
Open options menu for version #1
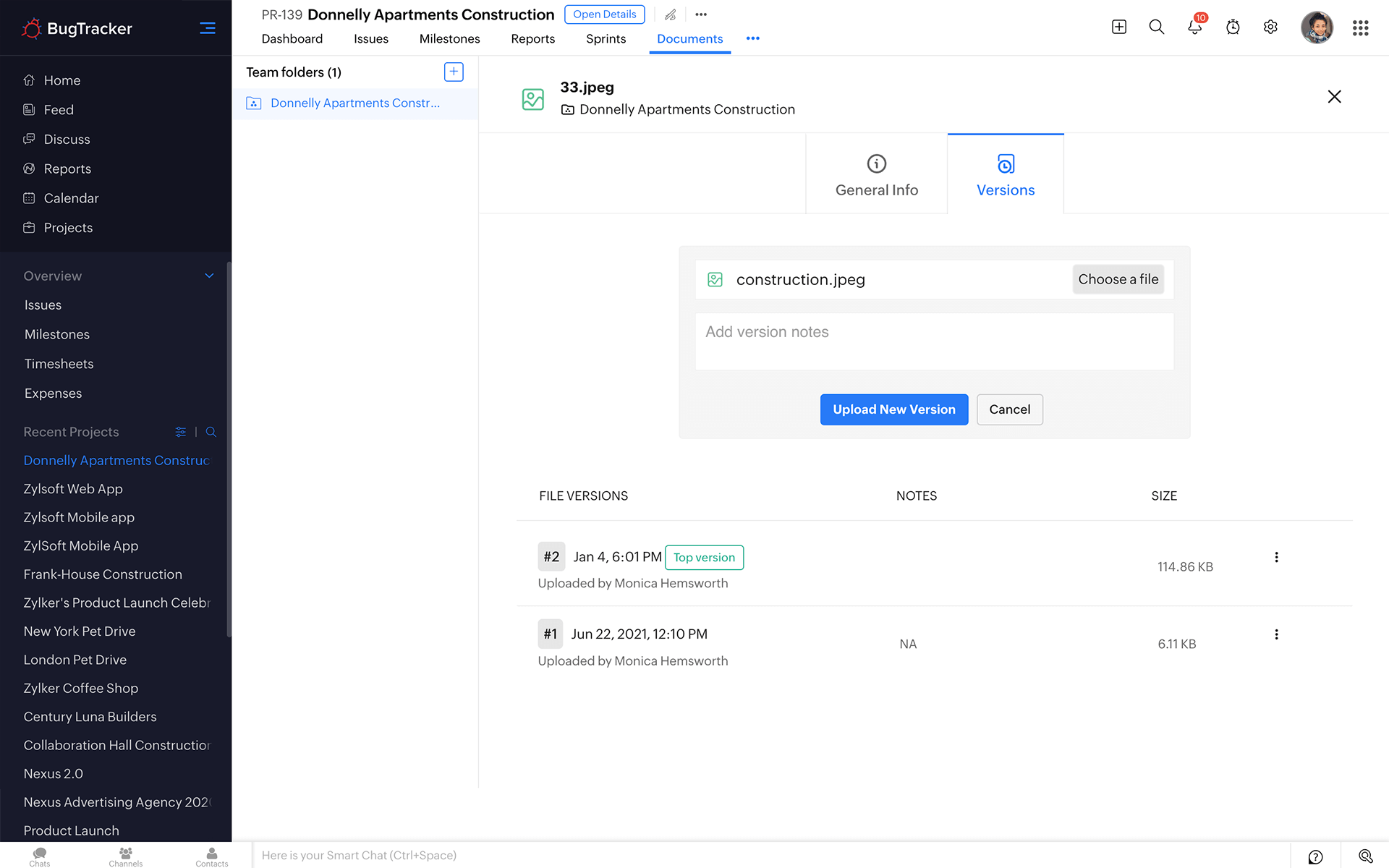pos(1276,634)
